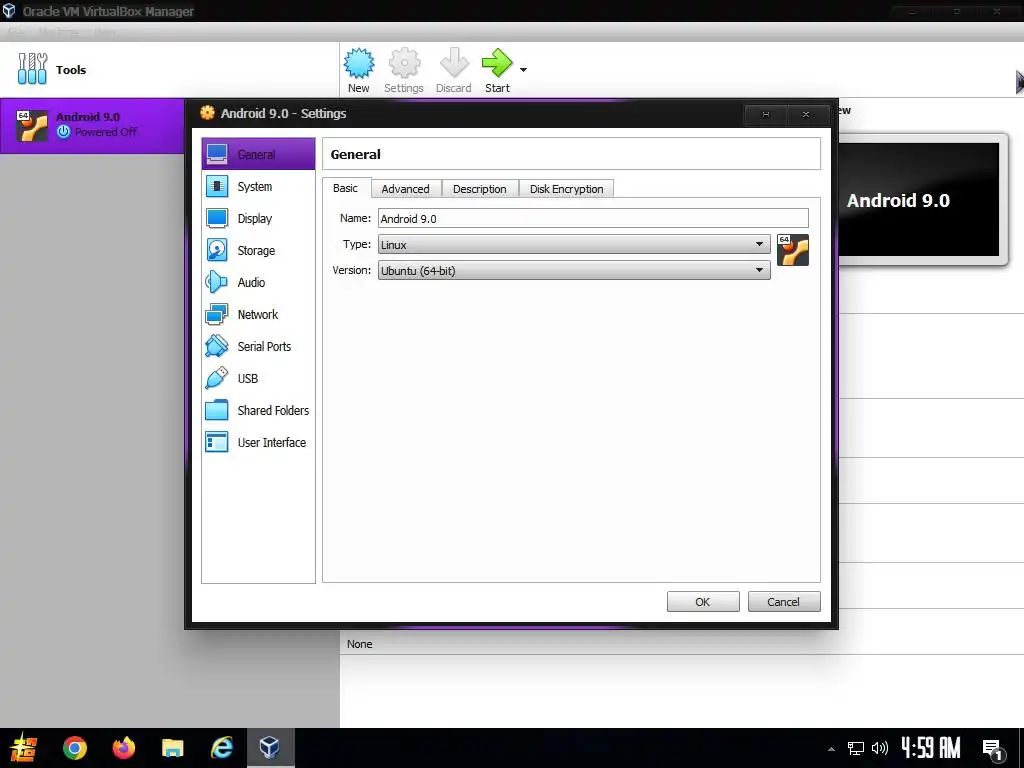Viewport: 1024px width, 768px height.
Task: Open the Storage settings category
Action: [x=258, y=250]
